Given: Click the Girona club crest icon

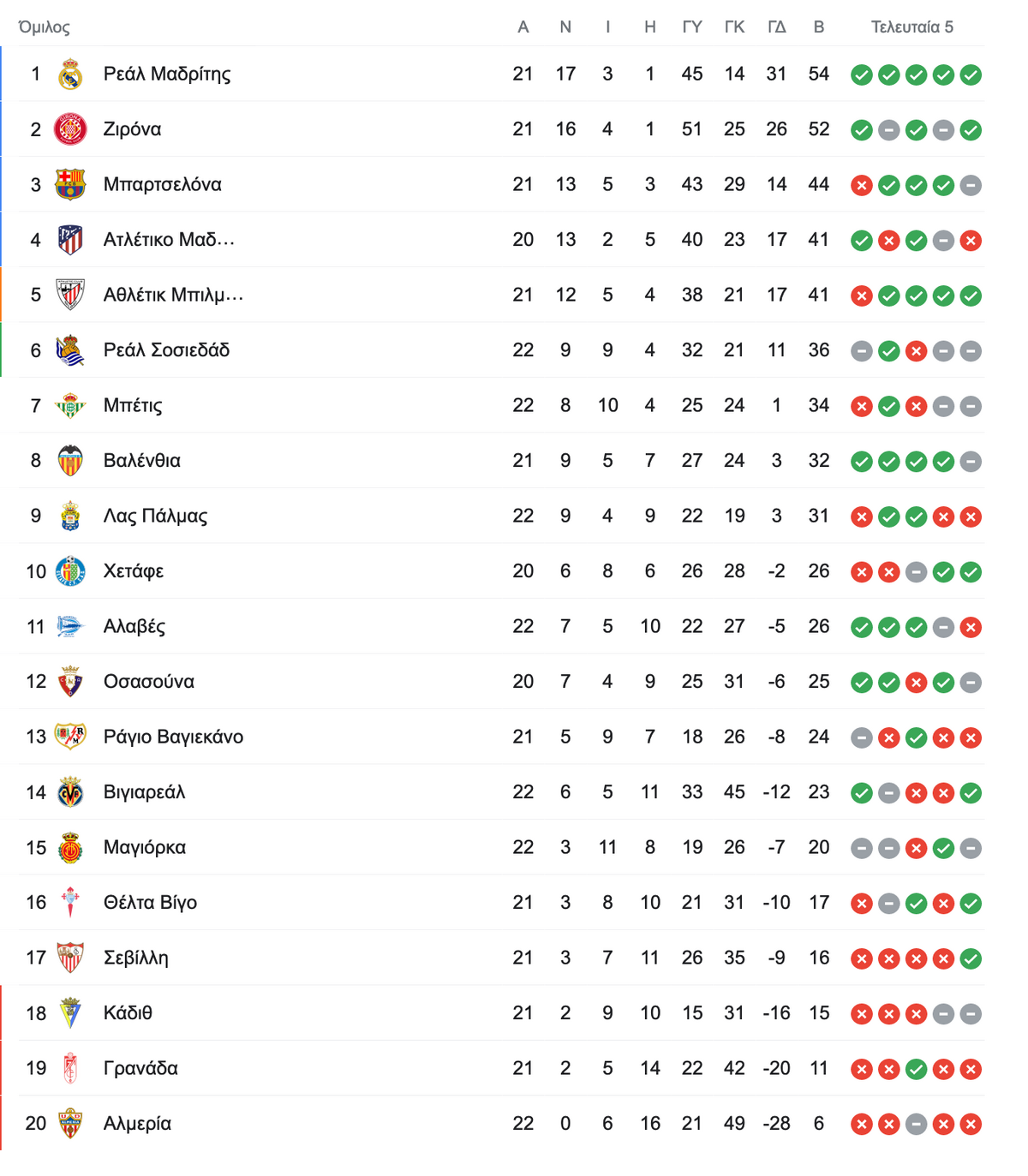Looking at the screenshot, I should pos(70,129).
